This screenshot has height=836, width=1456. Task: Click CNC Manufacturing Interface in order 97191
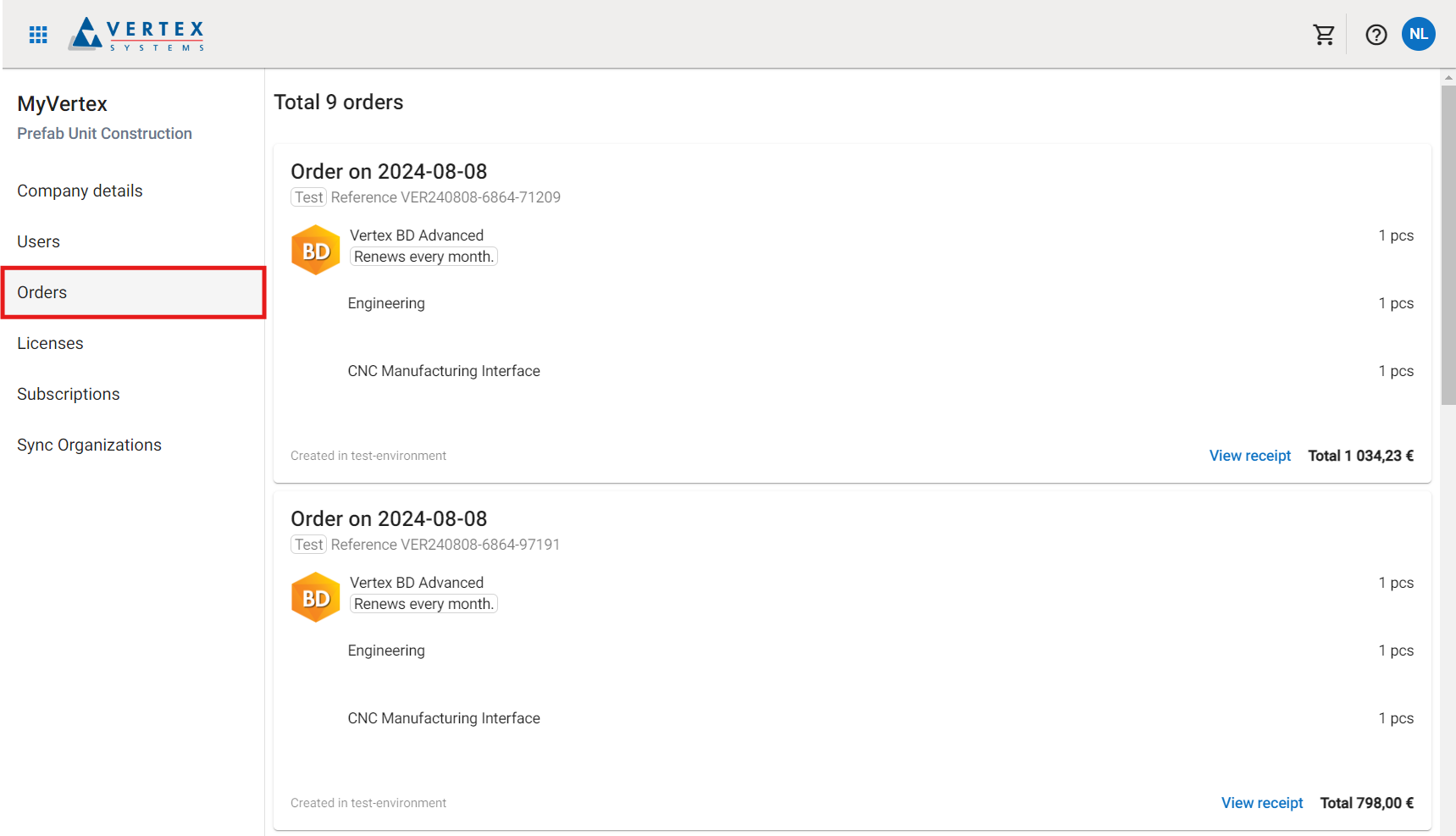pos(444,718)
